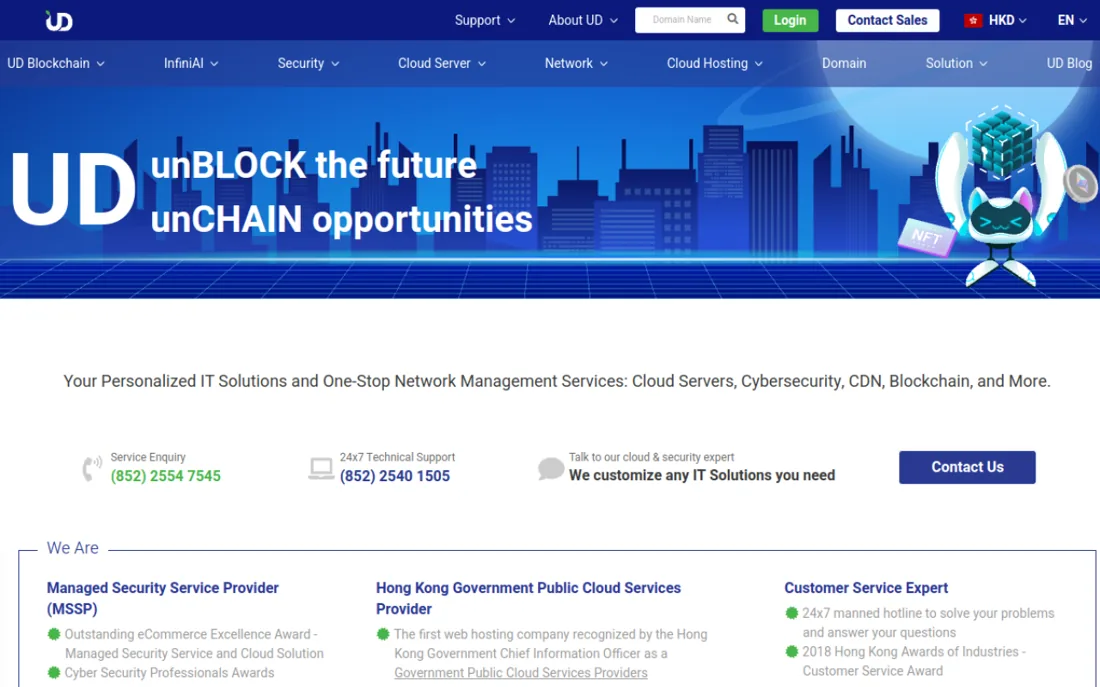Click the Hong Kong flag icon
The height and width of the screenshot is (687, 1100).
pyautogui.click(x=973, y=20)
